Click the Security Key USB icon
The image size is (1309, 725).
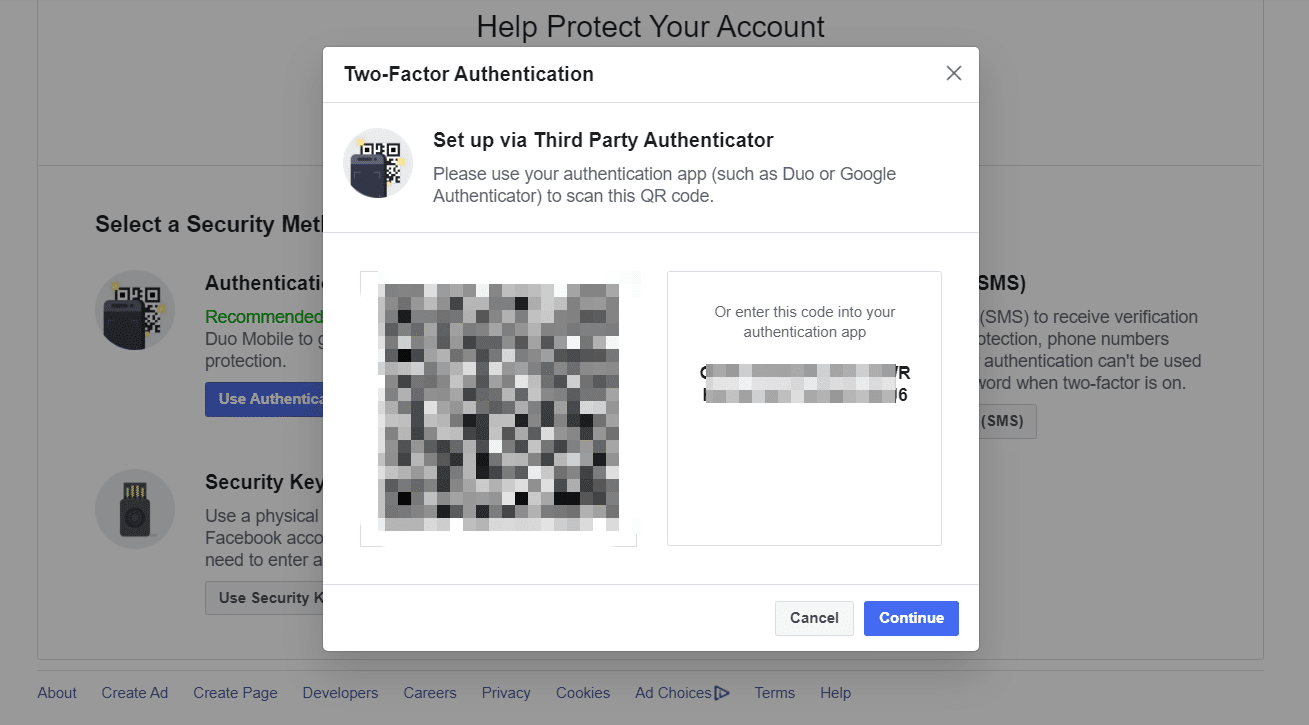click(x=135, y=509)
